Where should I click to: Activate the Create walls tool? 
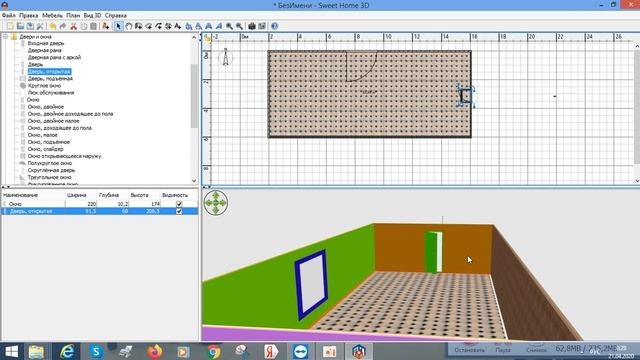point(138,26)
